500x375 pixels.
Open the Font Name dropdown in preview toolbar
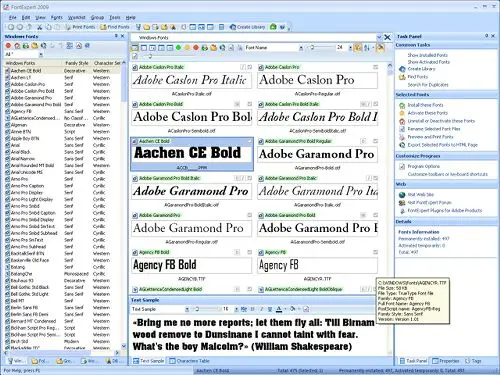point(301,48)
